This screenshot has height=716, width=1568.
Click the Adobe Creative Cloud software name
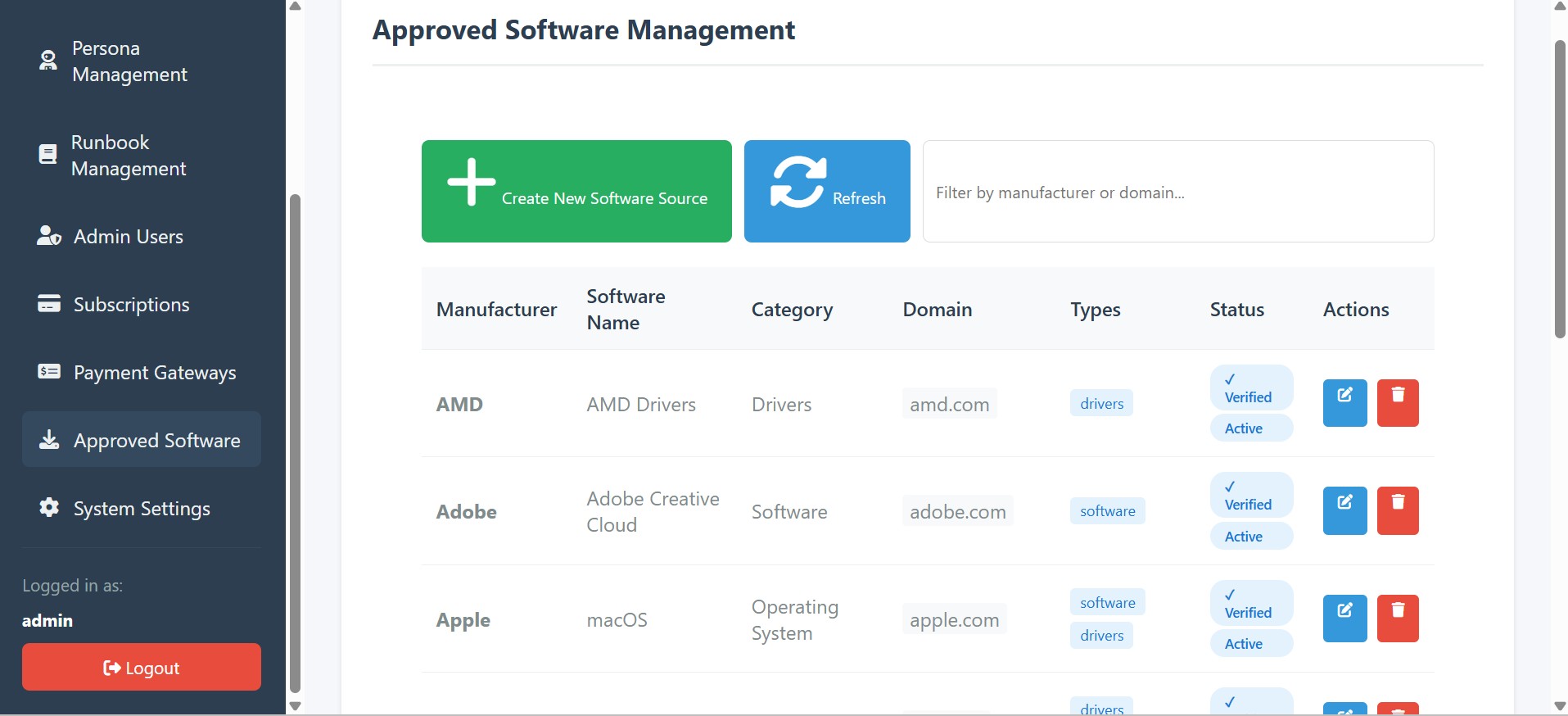(653, 511)
